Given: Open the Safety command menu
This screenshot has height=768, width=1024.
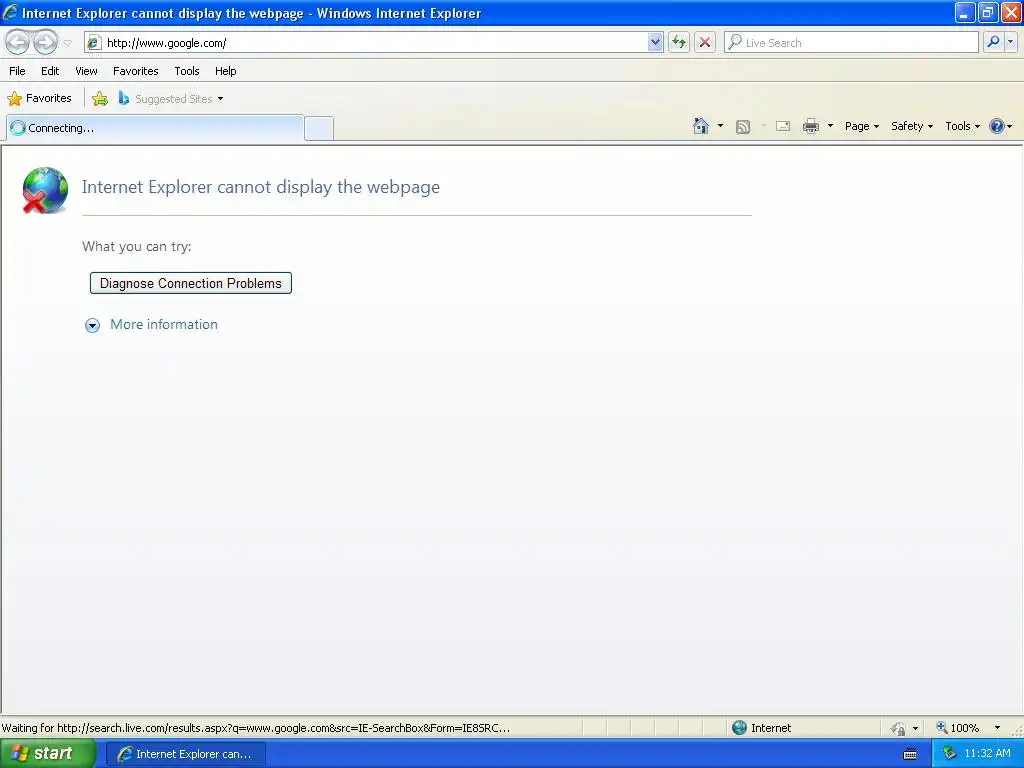Looking at the screenshot, I should (912, 126).
